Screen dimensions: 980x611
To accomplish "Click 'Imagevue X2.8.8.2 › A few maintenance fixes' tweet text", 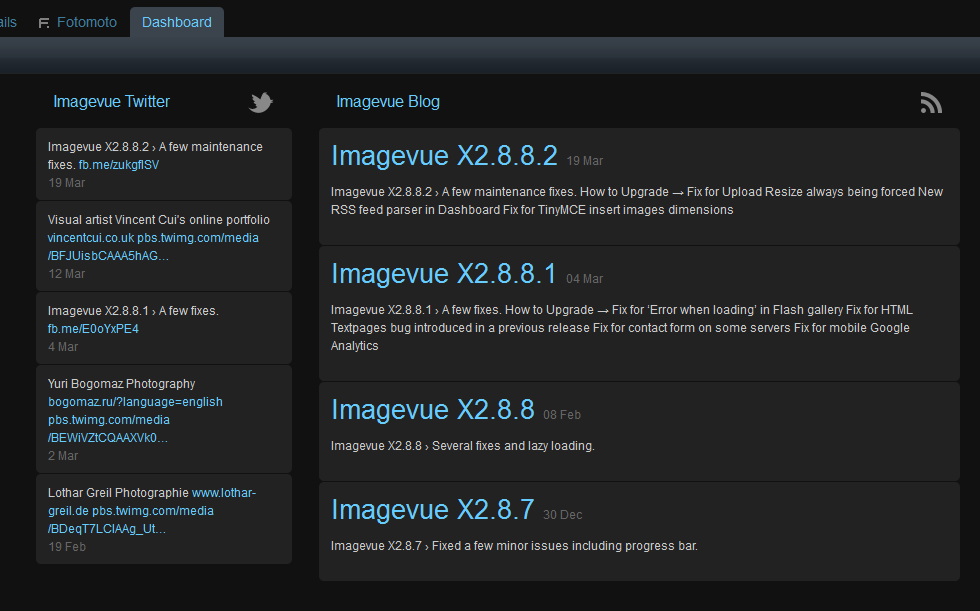I will click(x=155, y=156).
